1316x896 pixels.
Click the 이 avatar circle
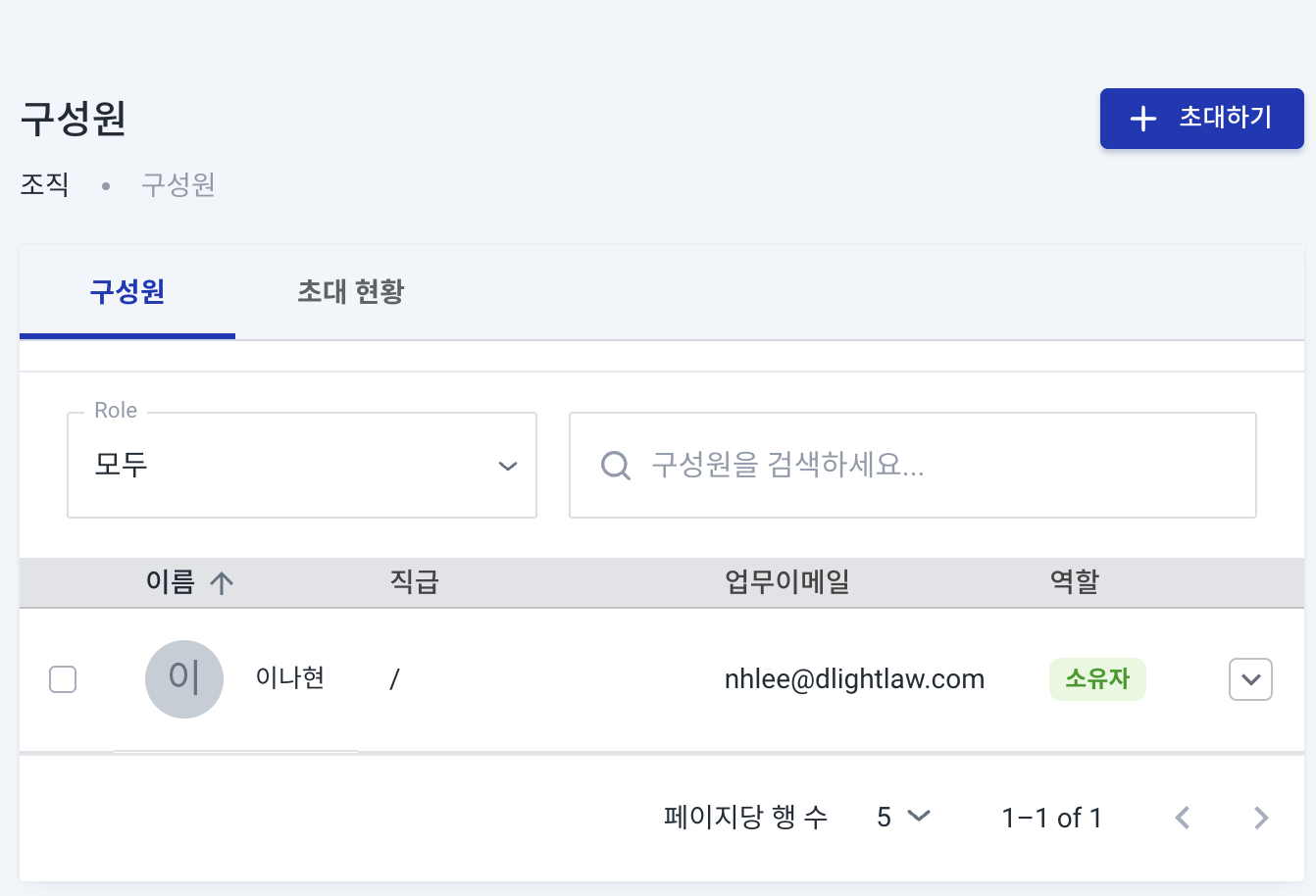184,678
